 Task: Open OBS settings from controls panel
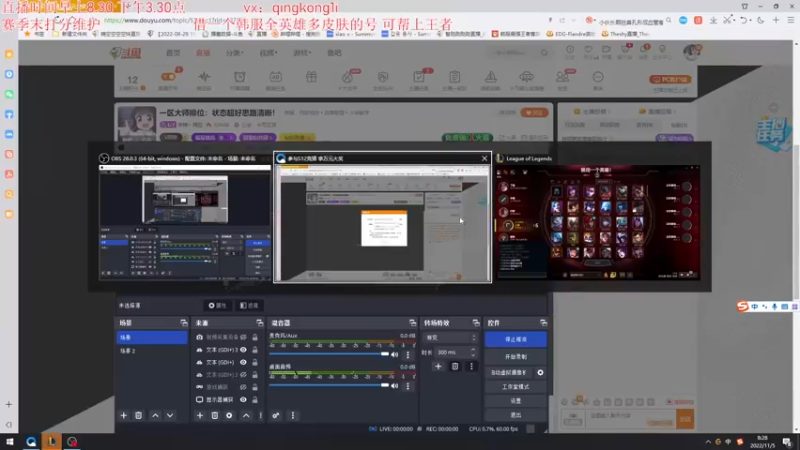[x=515, y=401]
